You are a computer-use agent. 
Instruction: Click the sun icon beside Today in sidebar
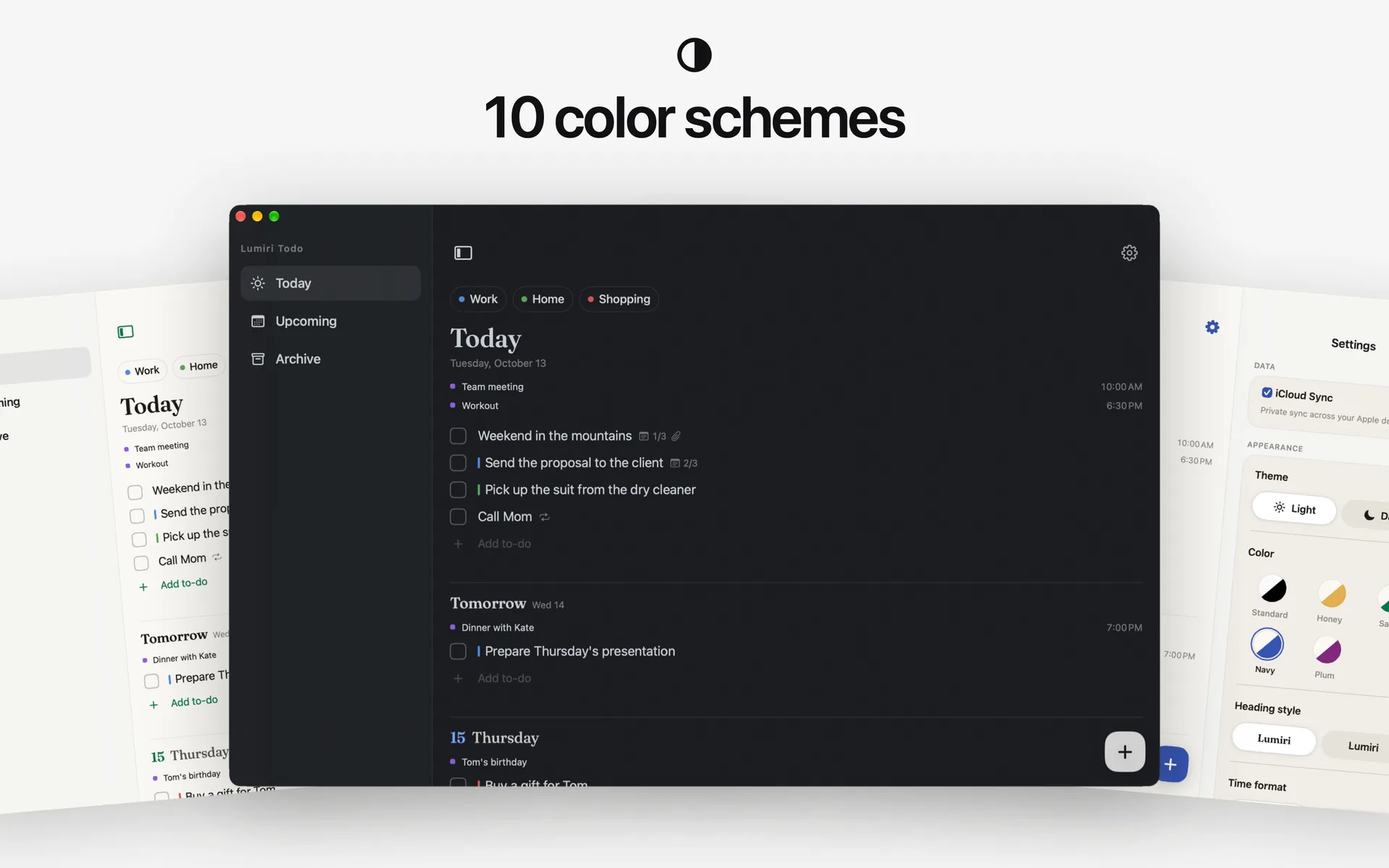click(x=258, y=284)
